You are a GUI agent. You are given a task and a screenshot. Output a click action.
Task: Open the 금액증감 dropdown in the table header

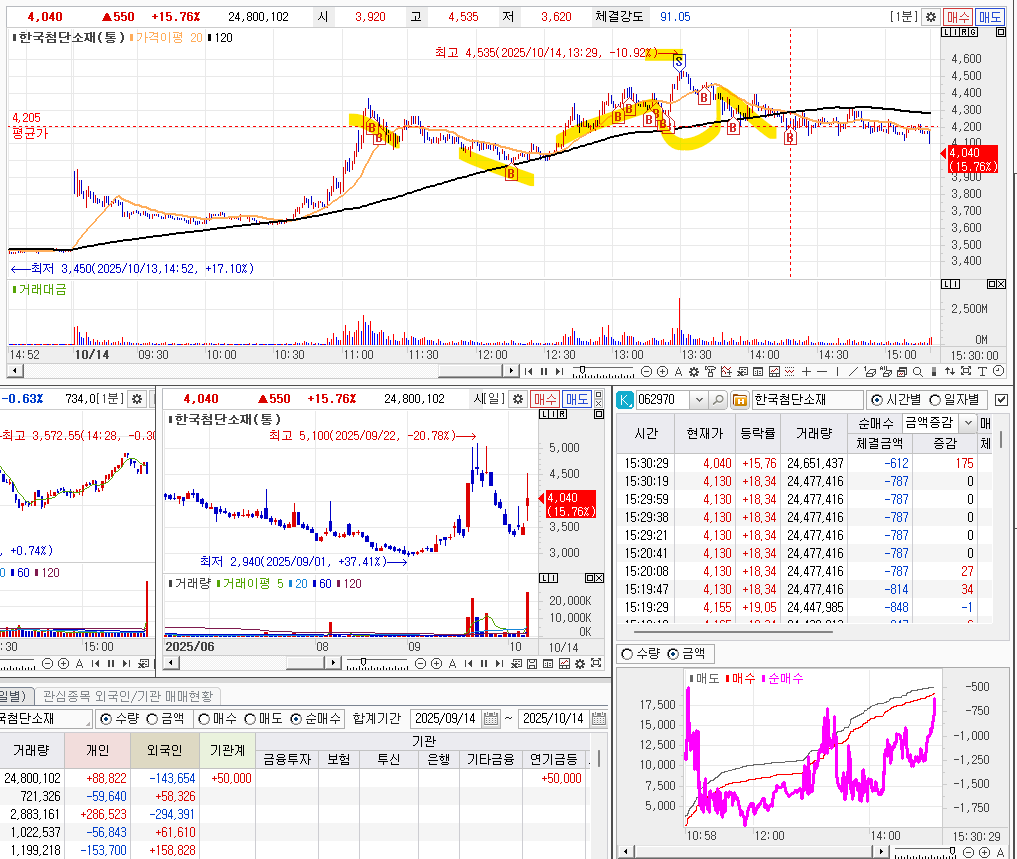pos(968,423)
